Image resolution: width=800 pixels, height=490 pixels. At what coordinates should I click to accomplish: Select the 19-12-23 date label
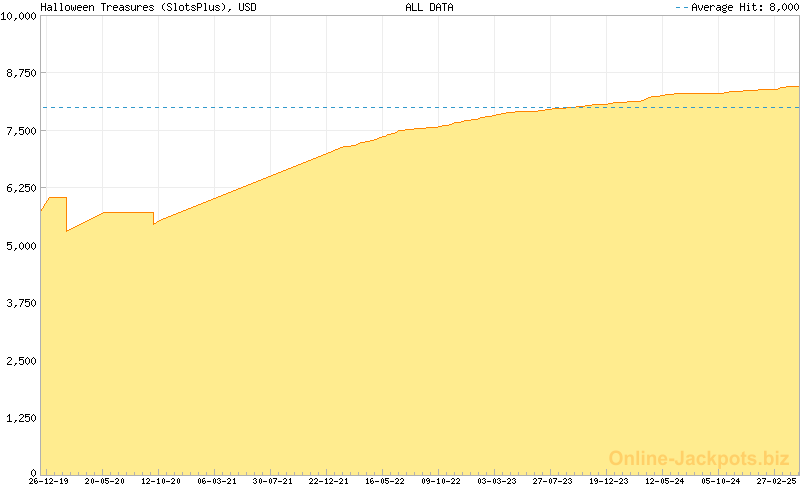pyautogui.click(x=608, y=481)
